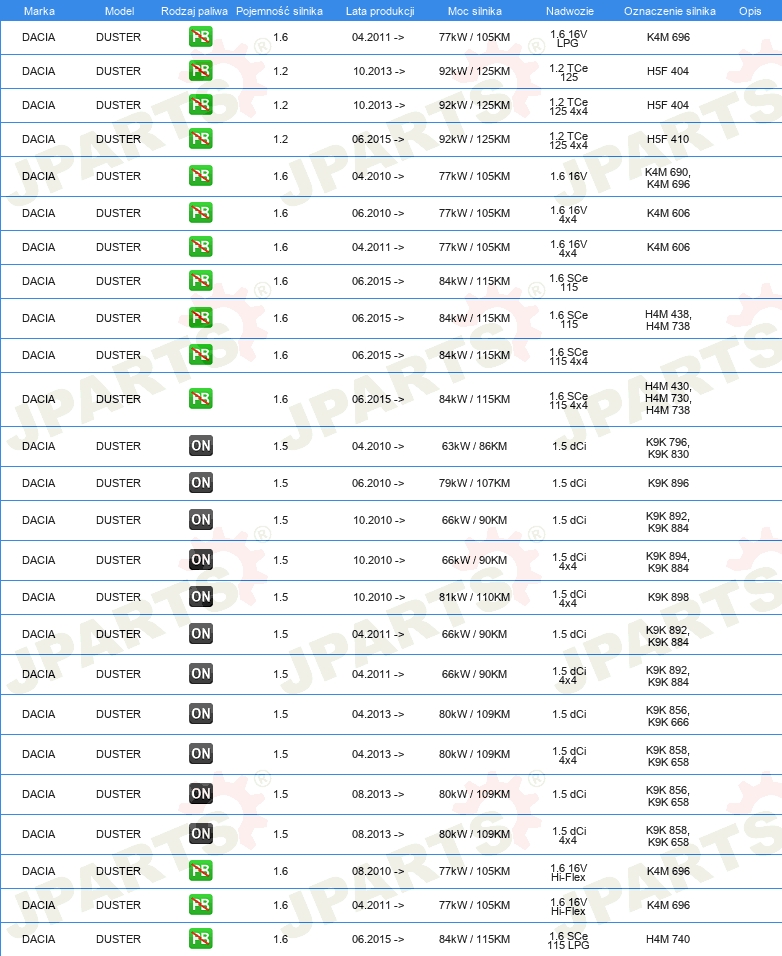Select petrol icon for K4M 690, K4M 696 row

point(201,176)
